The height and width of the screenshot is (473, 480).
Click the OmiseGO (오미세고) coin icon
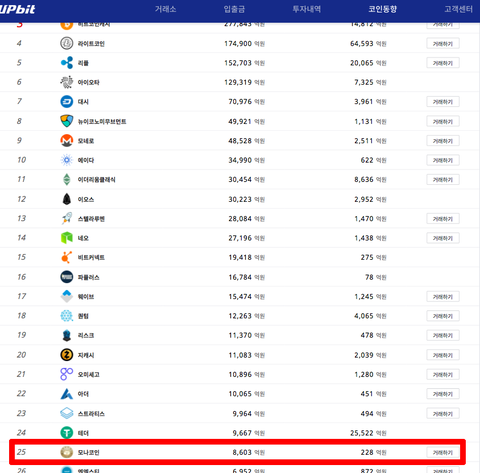click(67, 374)
